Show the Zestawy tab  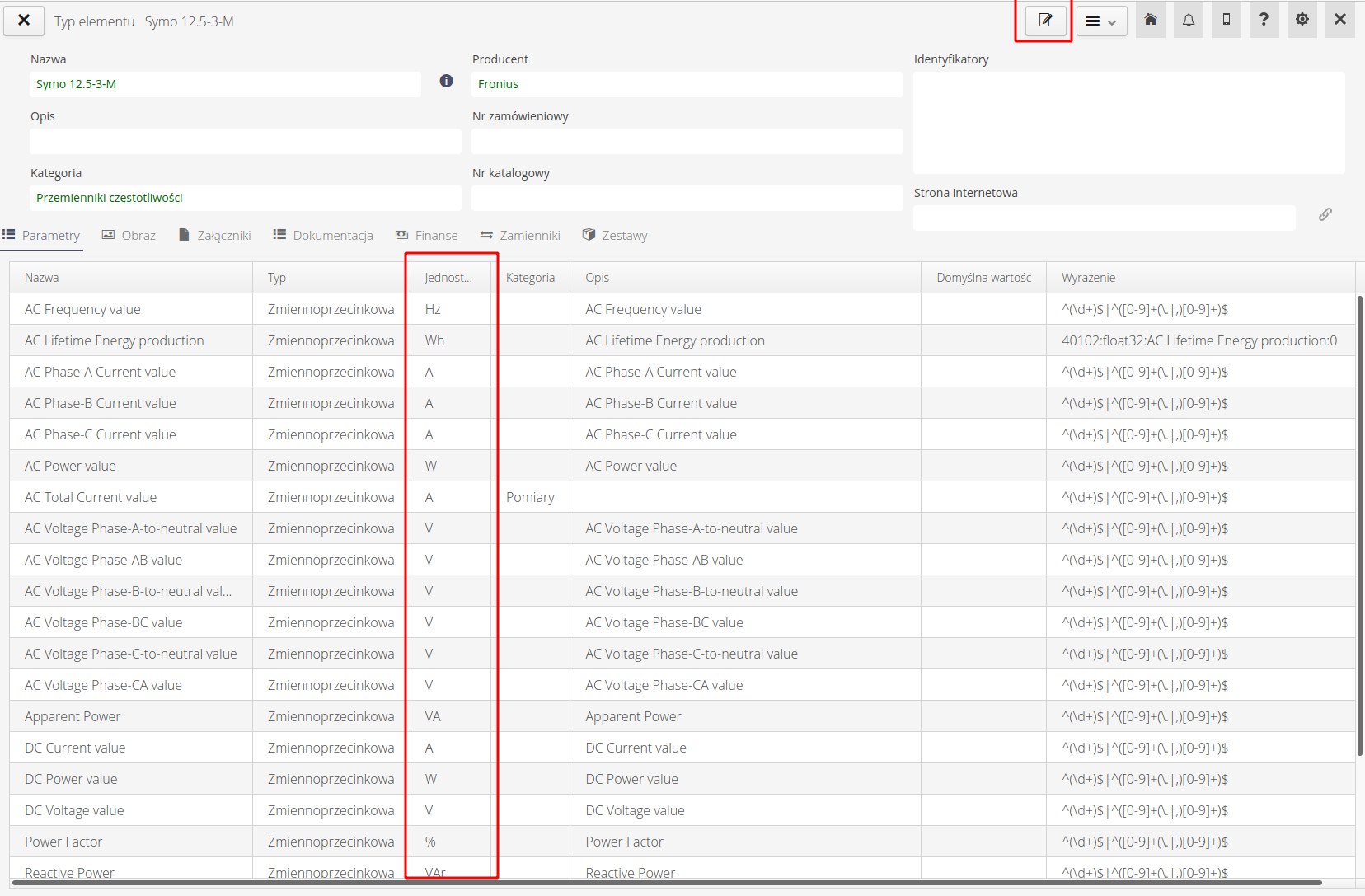point(615,236)
